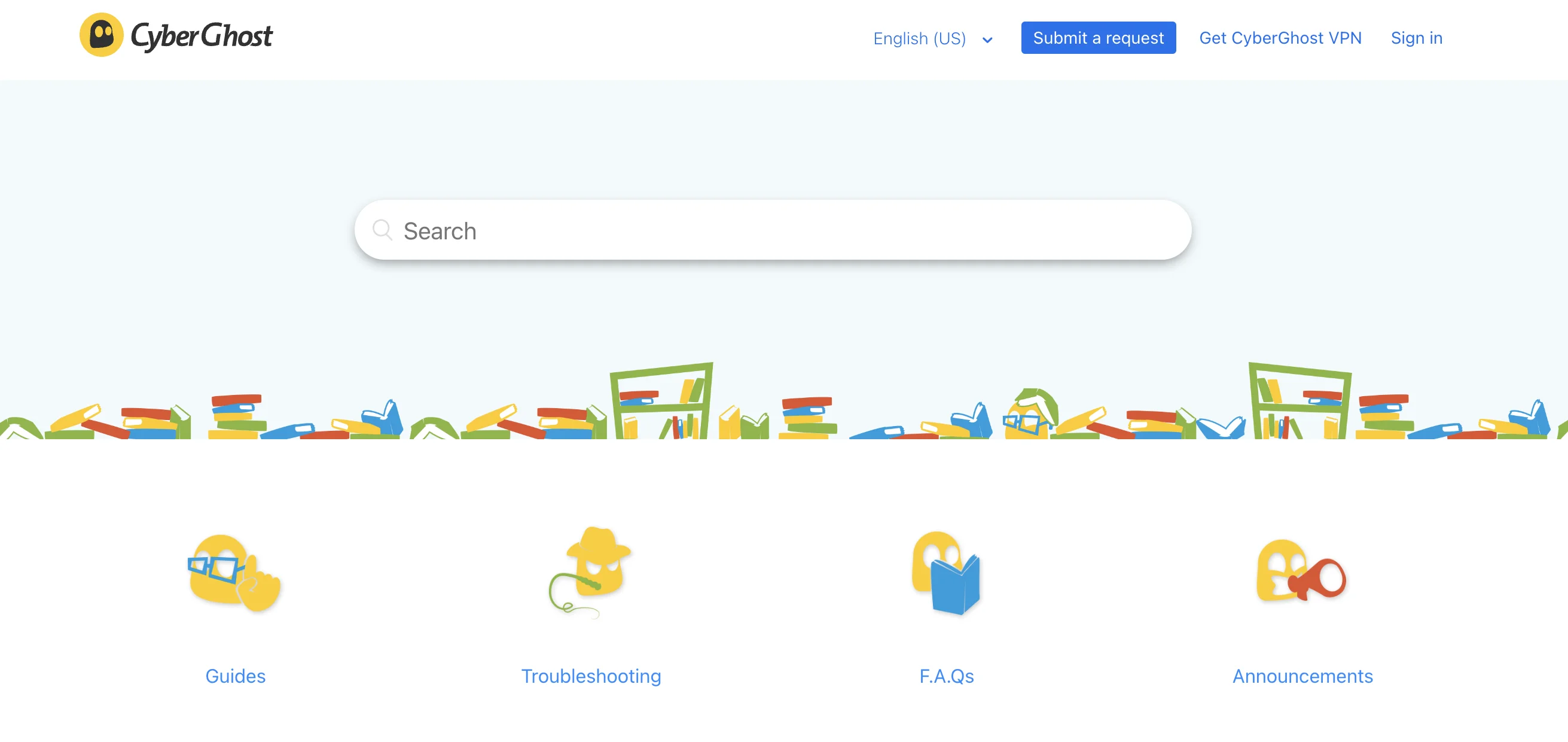Viewport: 1568px width, 742px height.
Task: Open the Troubleshooting category link
Action: [x=590, y=676]
